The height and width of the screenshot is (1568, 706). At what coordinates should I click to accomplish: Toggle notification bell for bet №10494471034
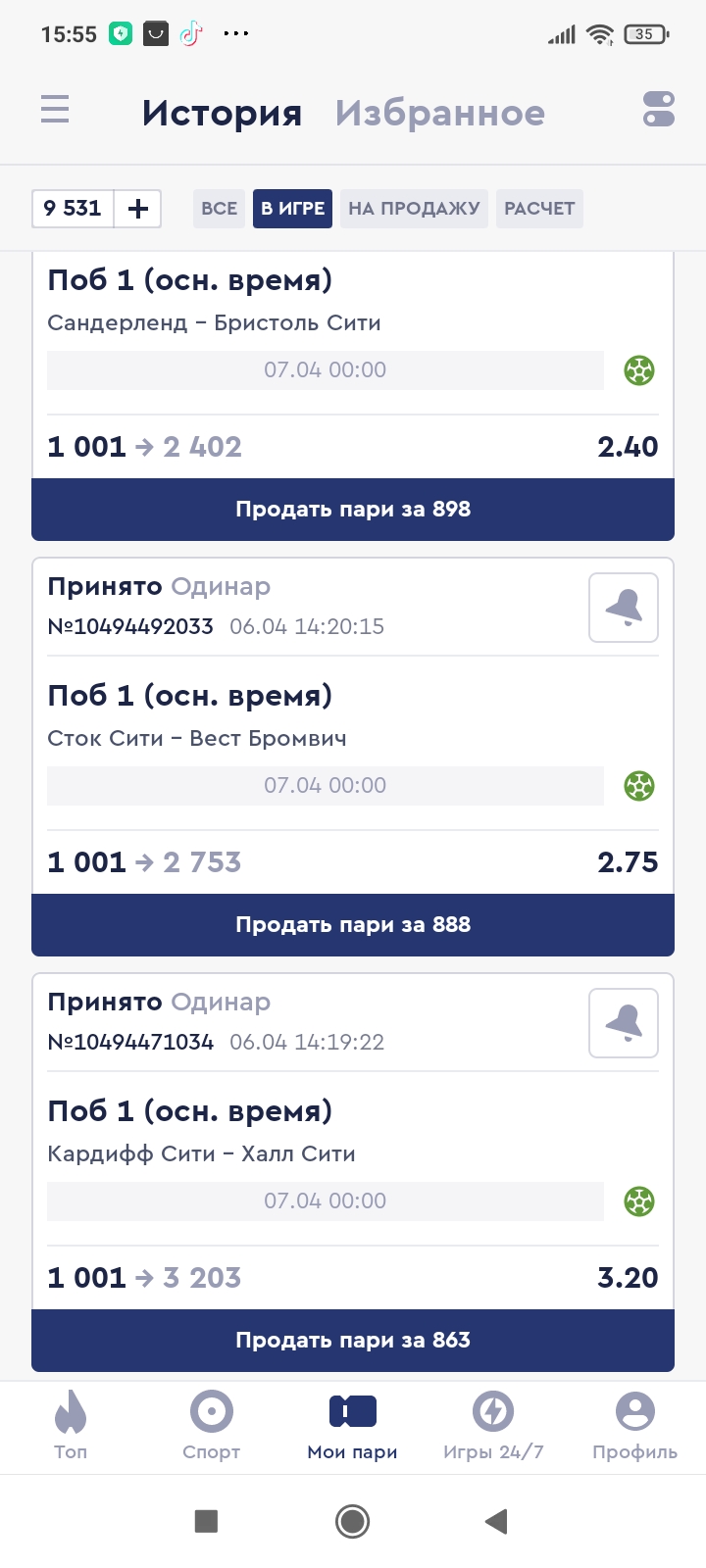[624, 1024]
